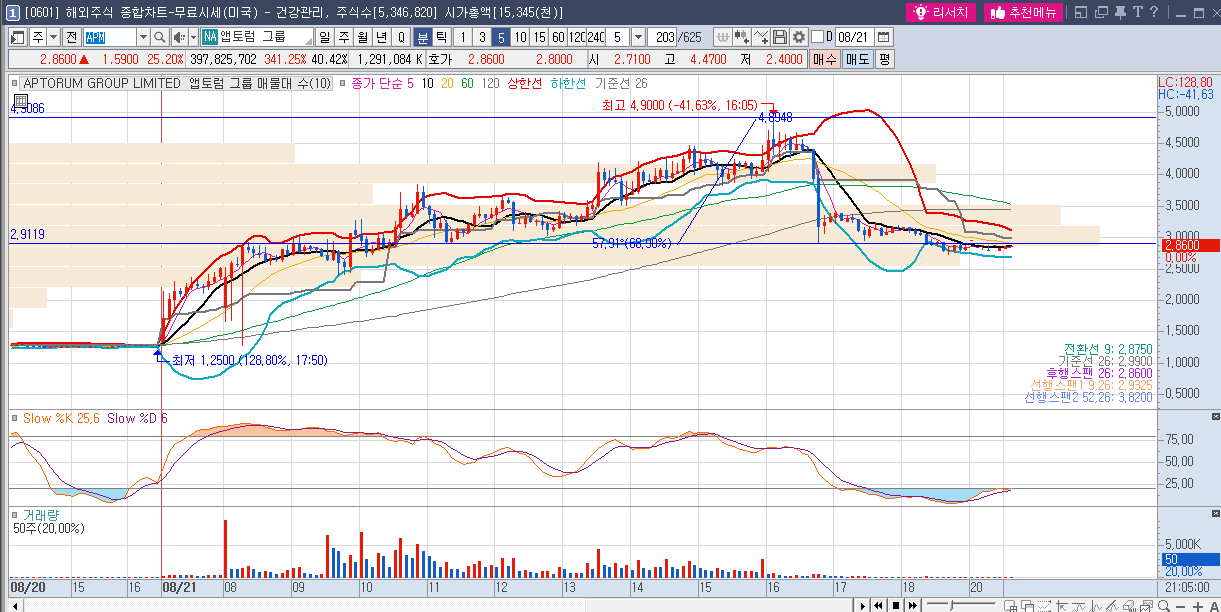1221x612 pixels.
Task: Open chart settings gear icon
Action: pyautogui.click(x=798, y=37)
